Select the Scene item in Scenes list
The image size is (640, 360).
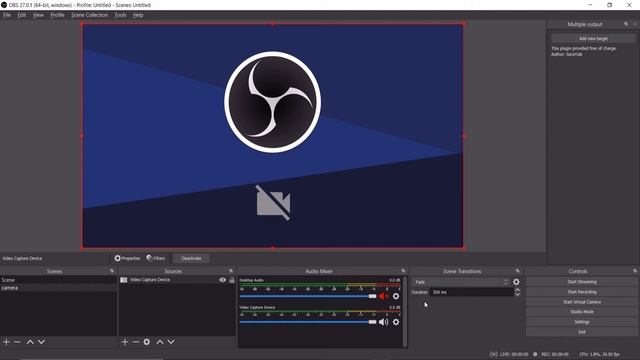58,280
